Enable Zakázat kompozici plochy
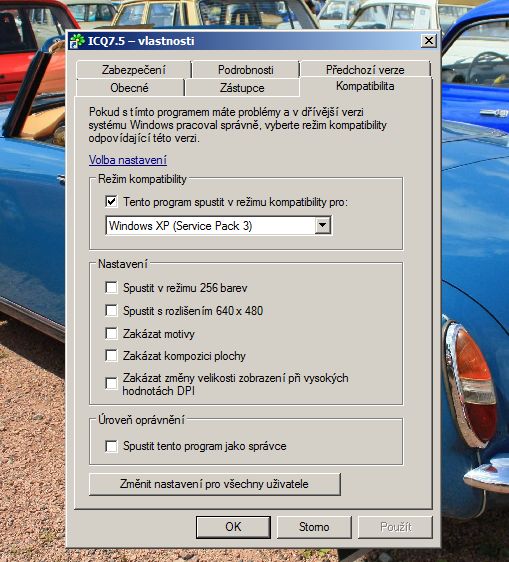509x562 pixels. click(111, 356)
